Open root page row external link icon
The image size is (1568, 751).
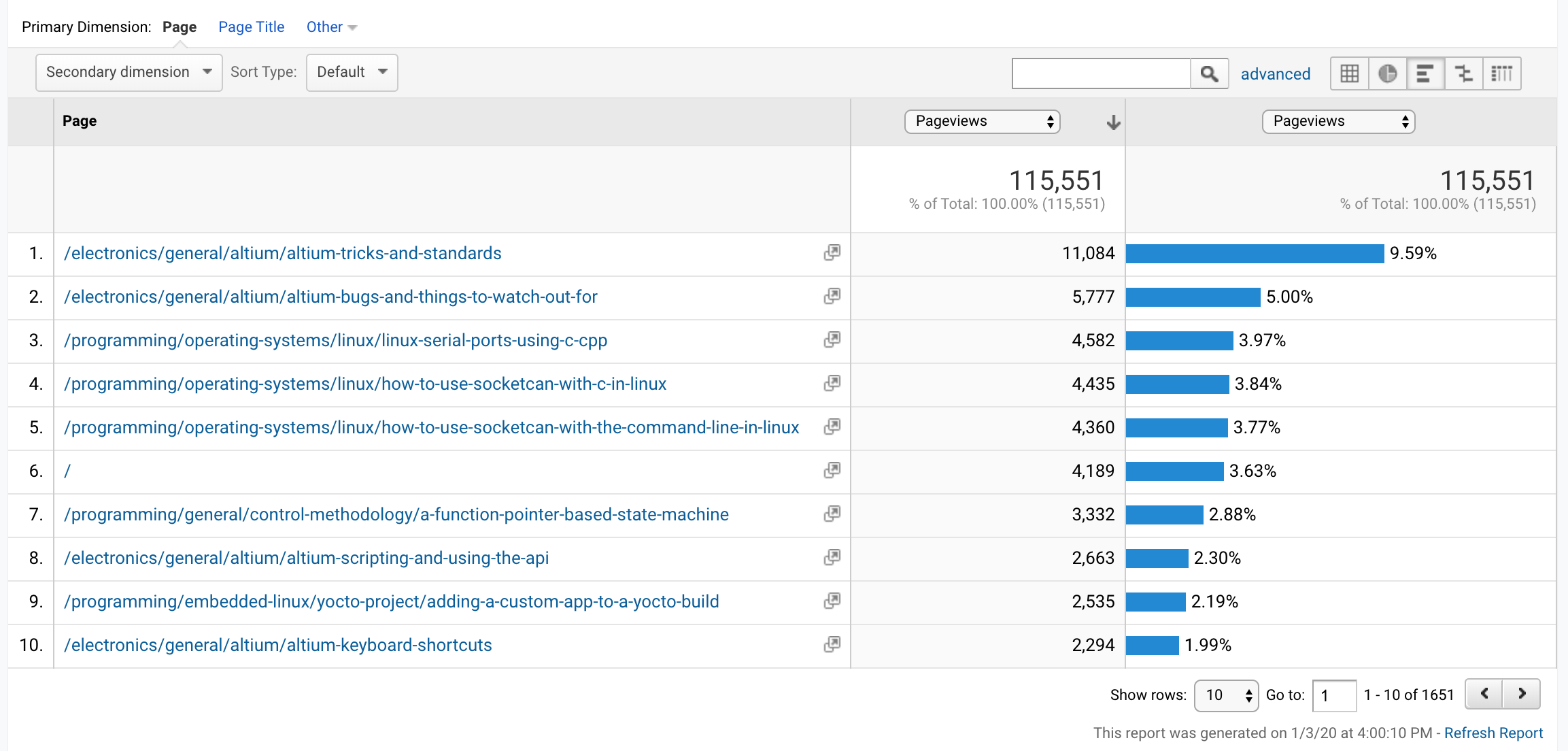[832, 471]
